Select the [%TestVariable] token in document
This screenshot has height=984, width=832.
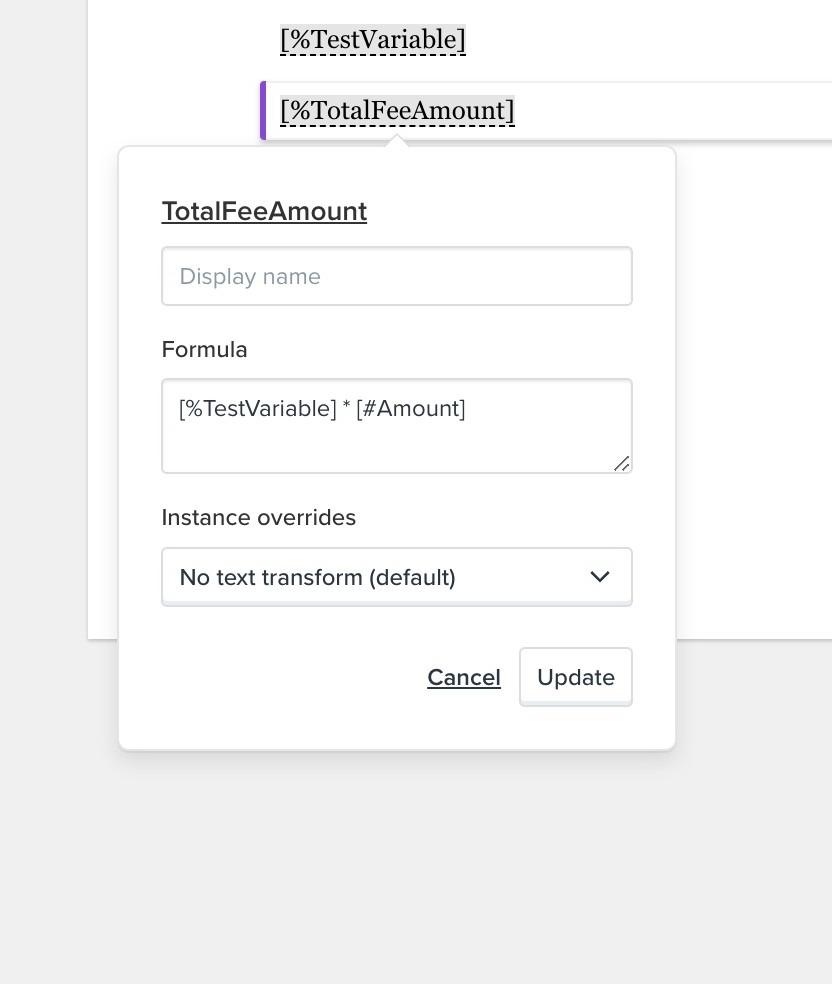[x=373, y=40]
